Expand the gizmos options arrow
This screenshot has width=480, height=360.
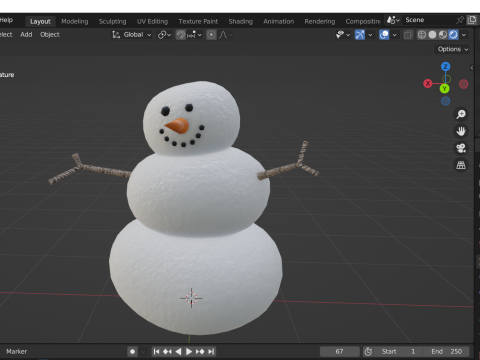[370, 35]
